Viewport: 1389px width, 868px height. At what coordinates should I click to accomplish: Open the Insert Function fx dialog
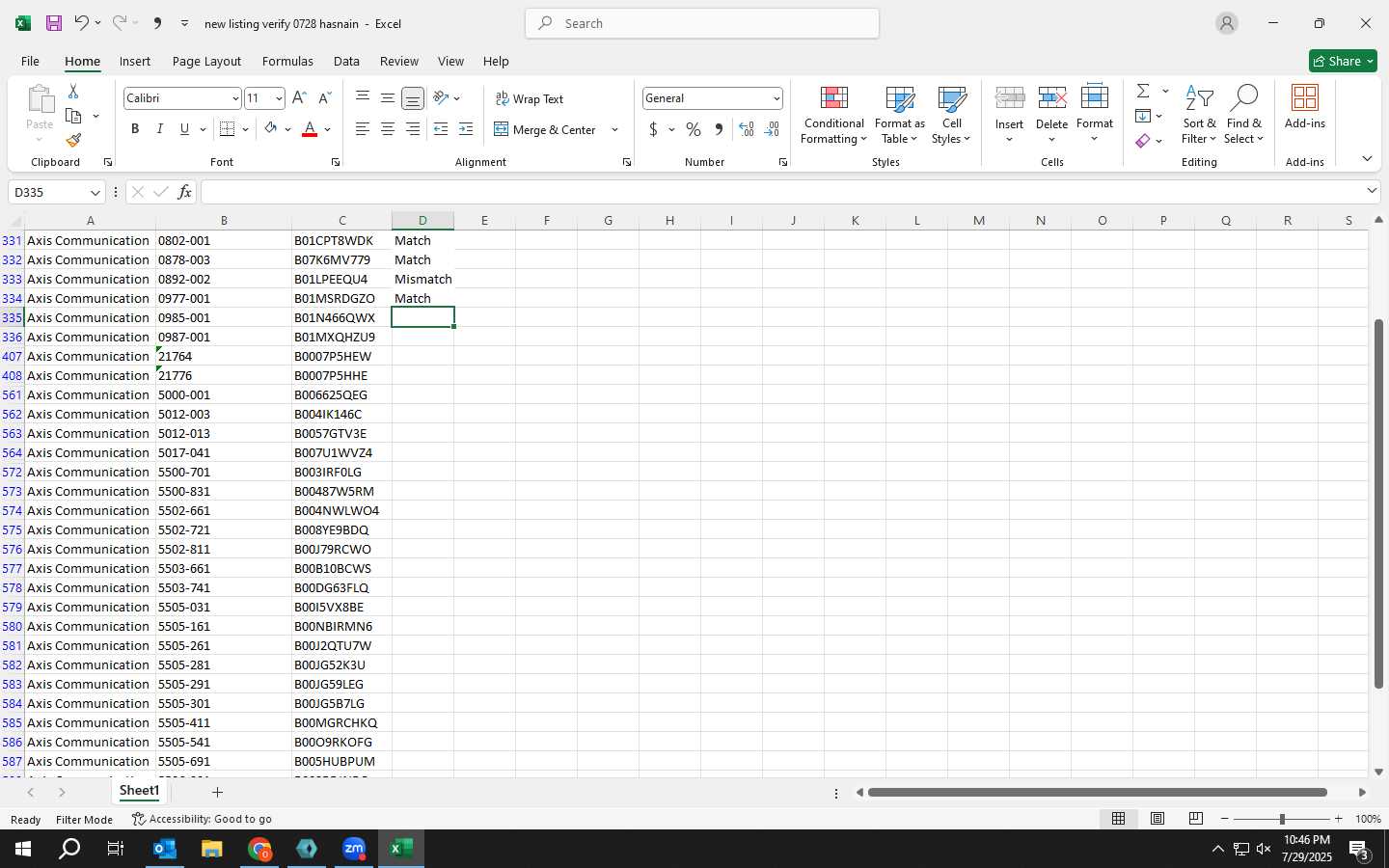coord(184,192)
